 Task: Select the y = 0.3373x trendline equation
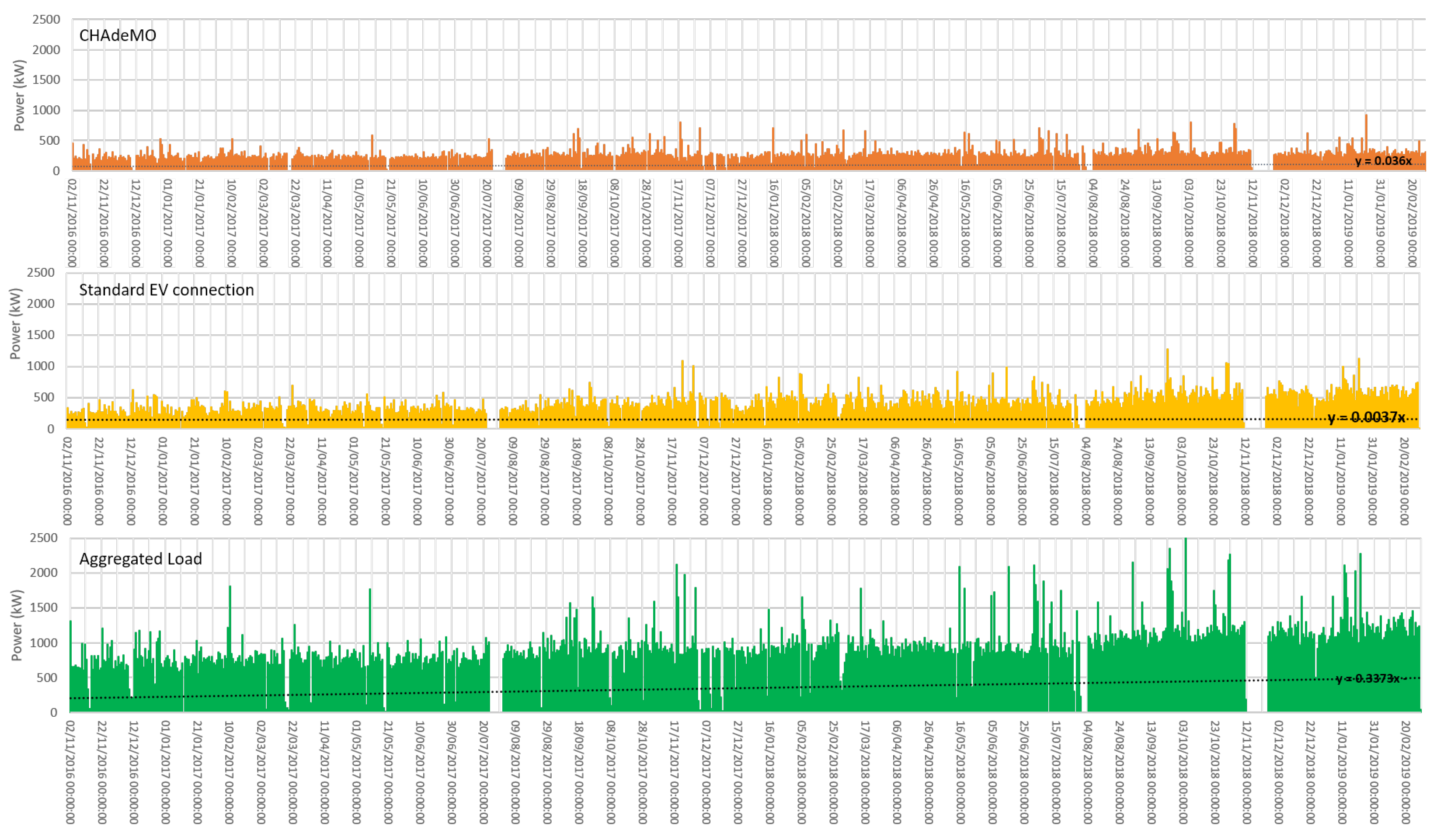pyautogui.click(x=1367, y=678)
